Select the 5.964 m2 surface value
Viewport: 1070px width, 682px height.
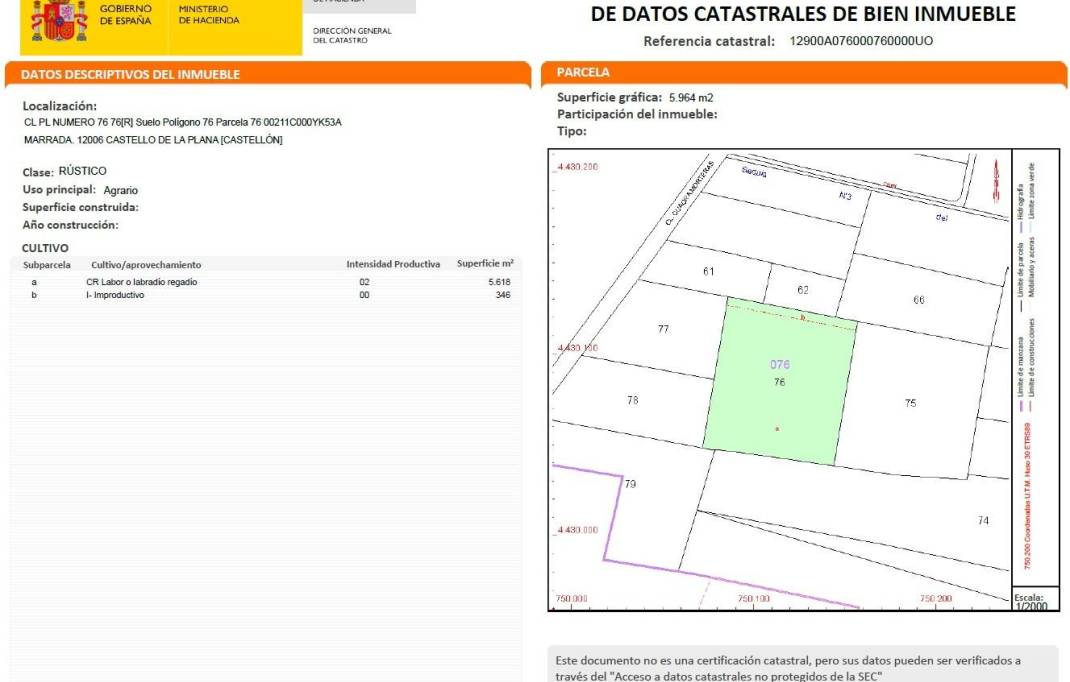[x=691, y=98]
